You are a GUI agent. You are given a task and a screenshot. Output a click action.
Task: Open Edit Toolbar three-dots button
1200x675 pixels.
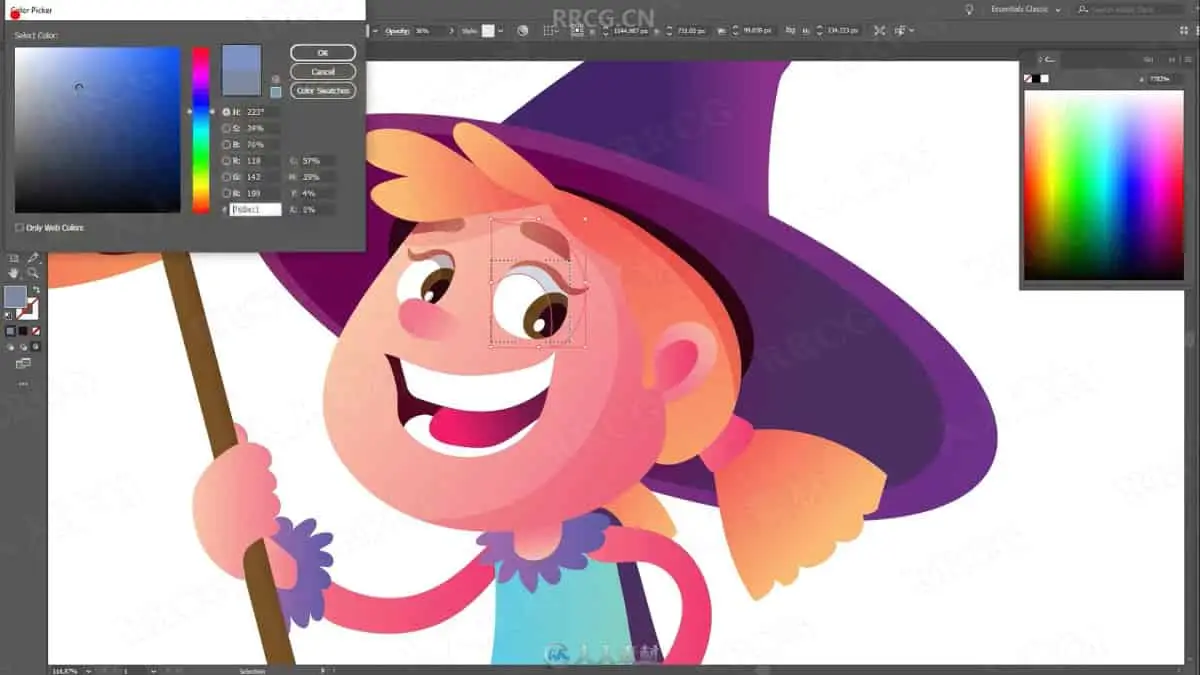click(23, 384)
